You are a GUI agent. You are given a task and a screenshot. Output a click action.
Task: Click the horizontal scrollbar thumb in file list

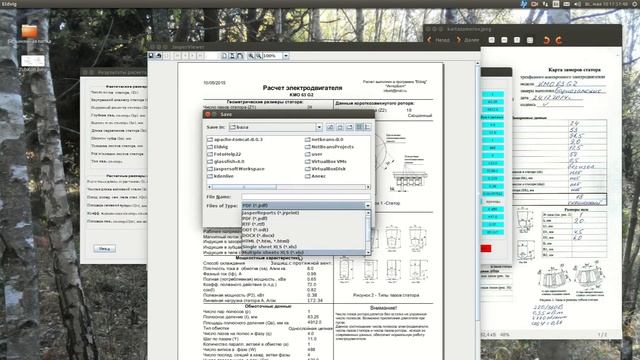(x=244, y=187)
